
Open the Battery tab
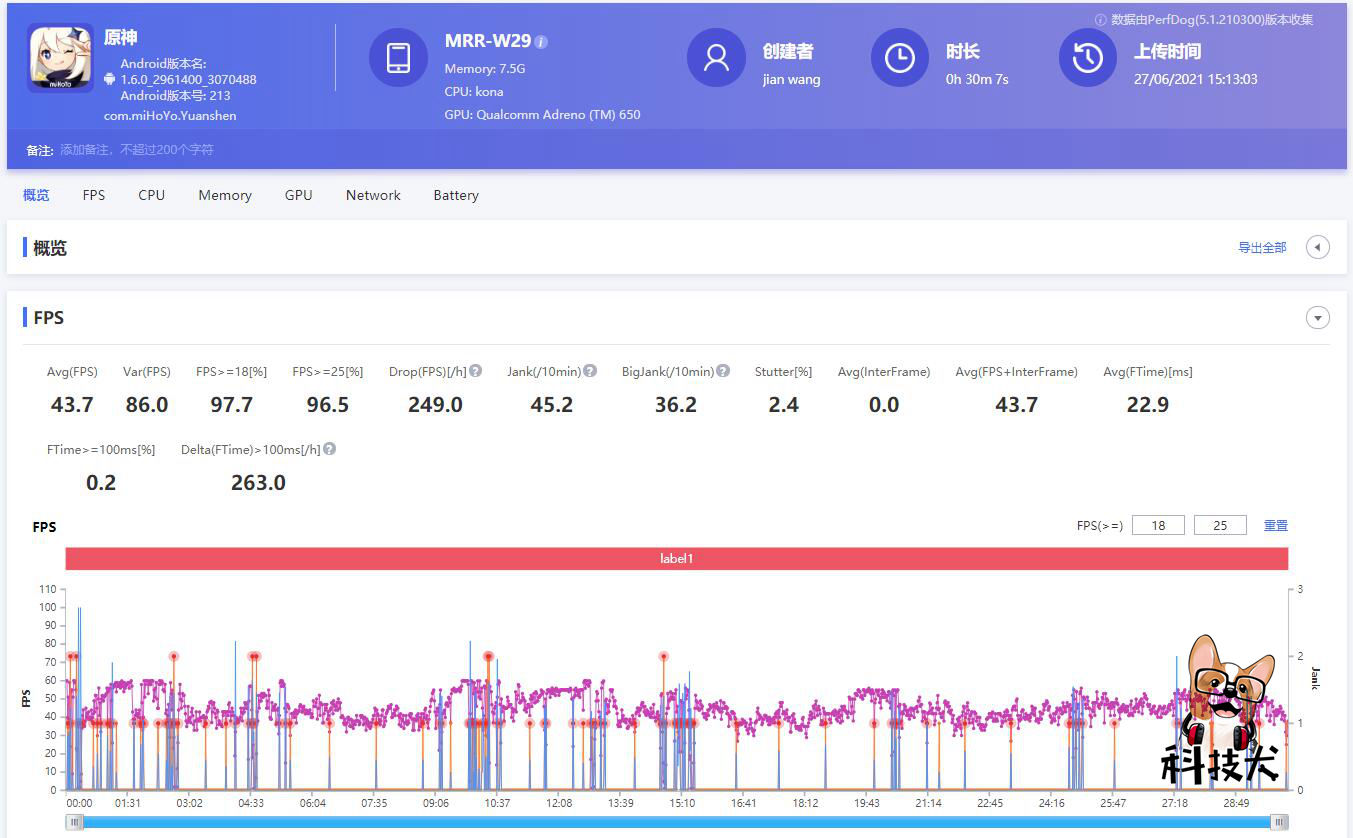pos(455,195)
